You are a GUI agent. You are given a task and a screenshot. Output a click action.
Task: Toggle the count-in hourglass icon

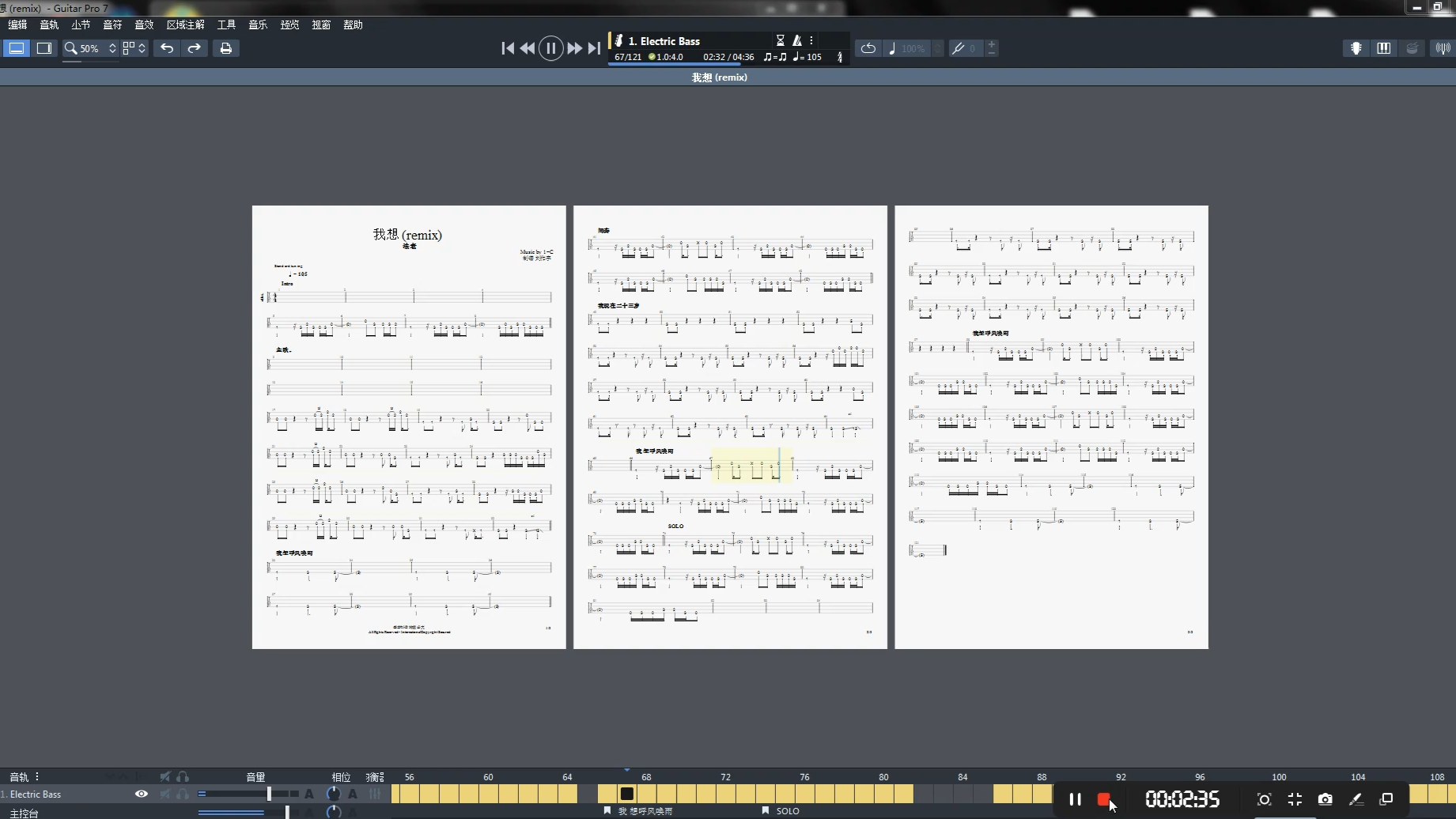pos(781,40)
